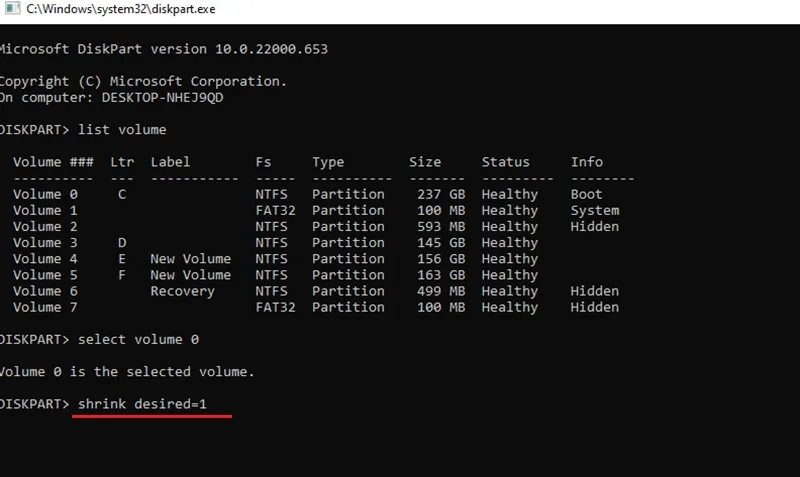800x477 pixels.
Task: Click 'Volume 3' in the volume list
Action: click(x=45, y=243)
